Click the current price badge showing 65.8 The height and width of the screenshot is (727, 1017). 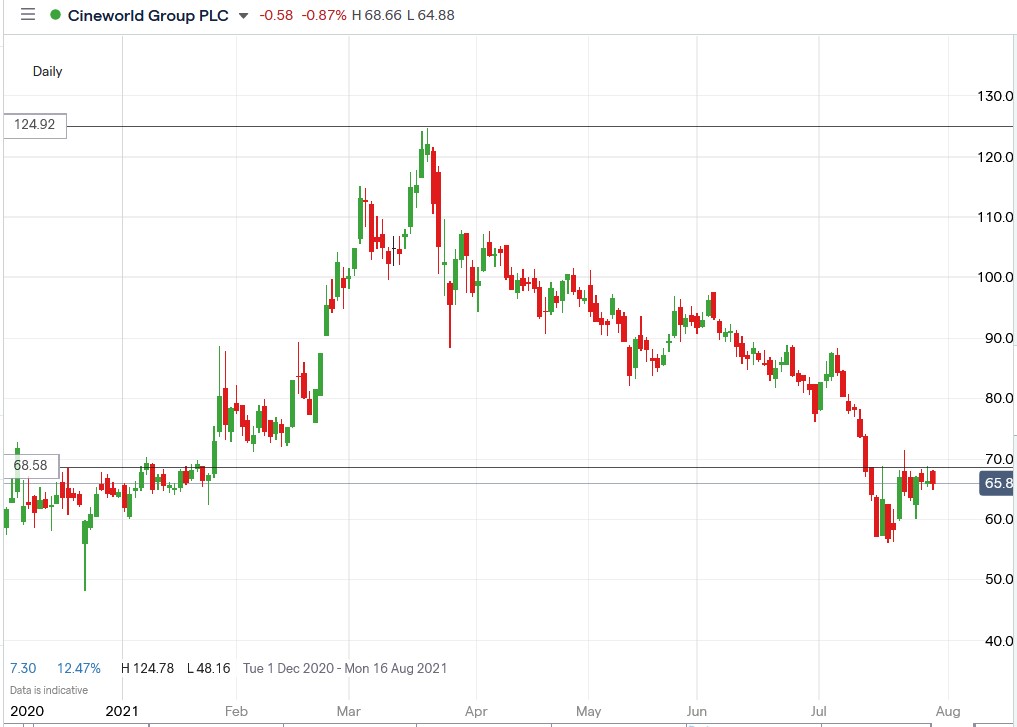tap(994, 483)
